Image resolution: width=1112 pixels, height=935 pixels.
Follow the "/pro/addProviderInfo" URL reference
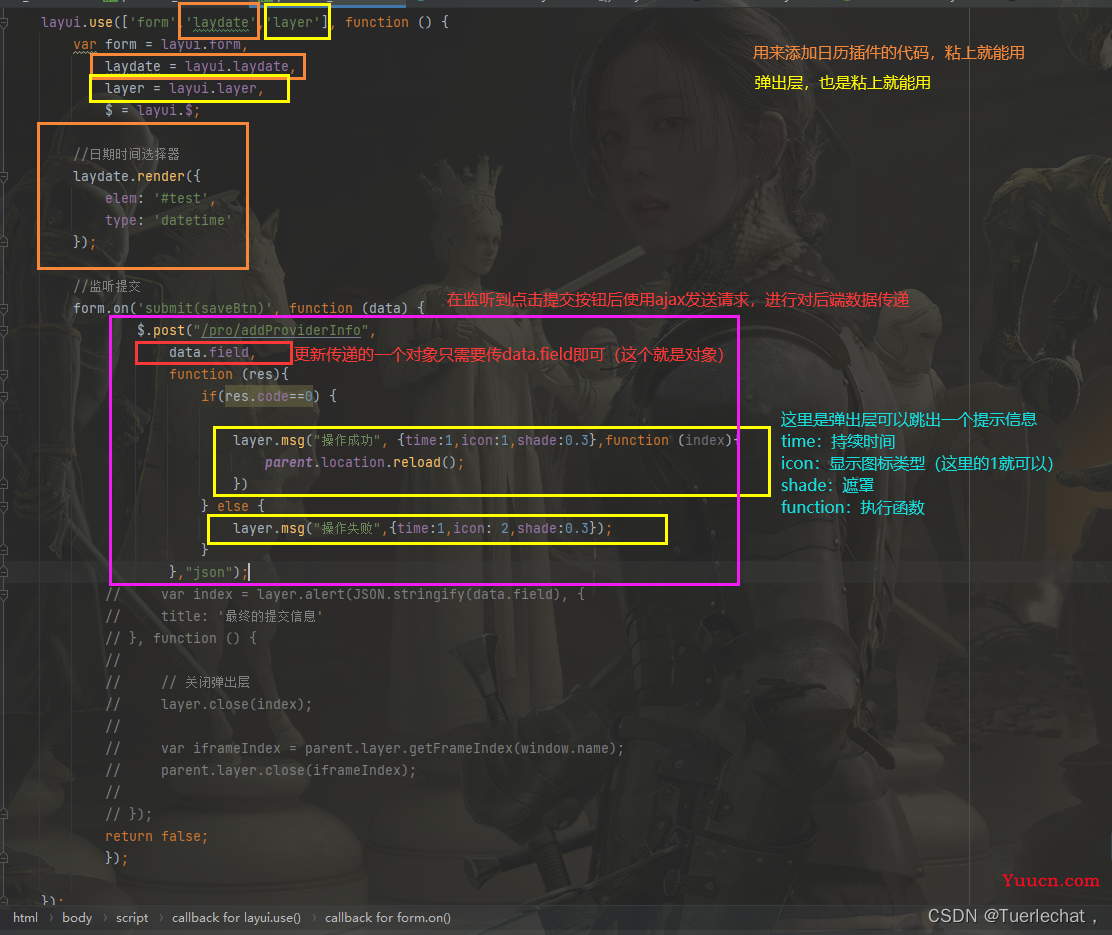281,331
